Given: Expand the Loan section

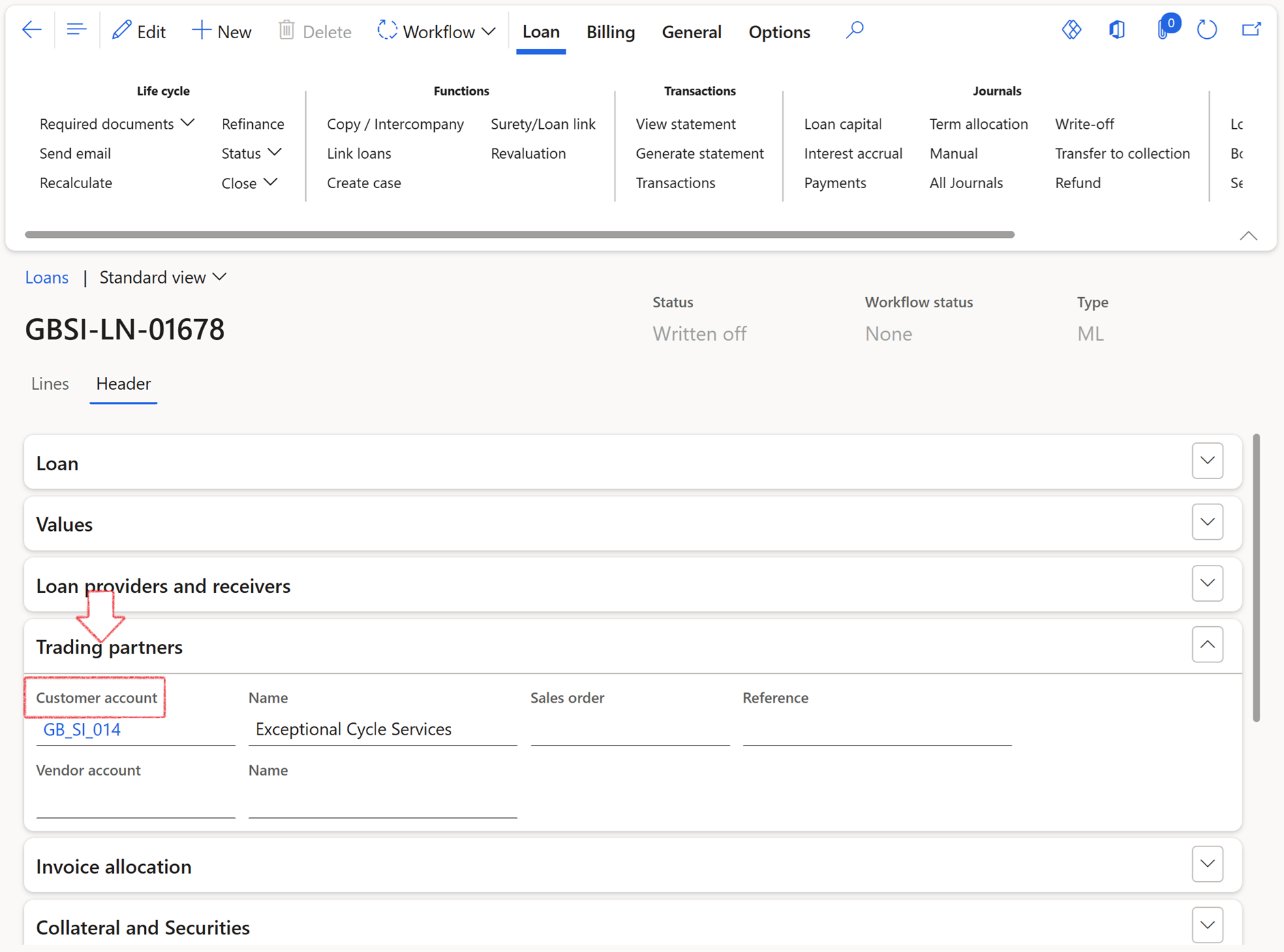Looking at the screenshot, I should pos(1207,461).
